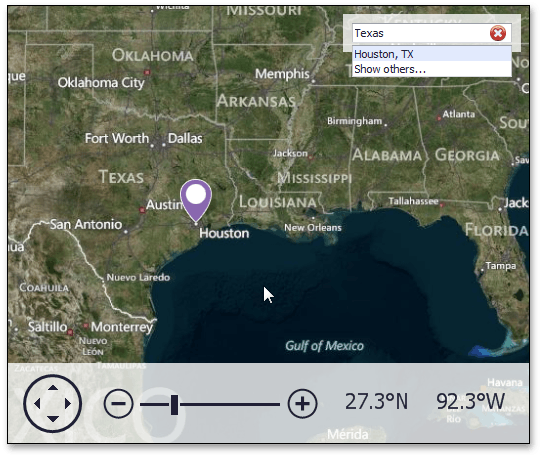Screen dimensions: 543x459
Task: Click the Mississippi state label
Action: [x=314, y=178]
